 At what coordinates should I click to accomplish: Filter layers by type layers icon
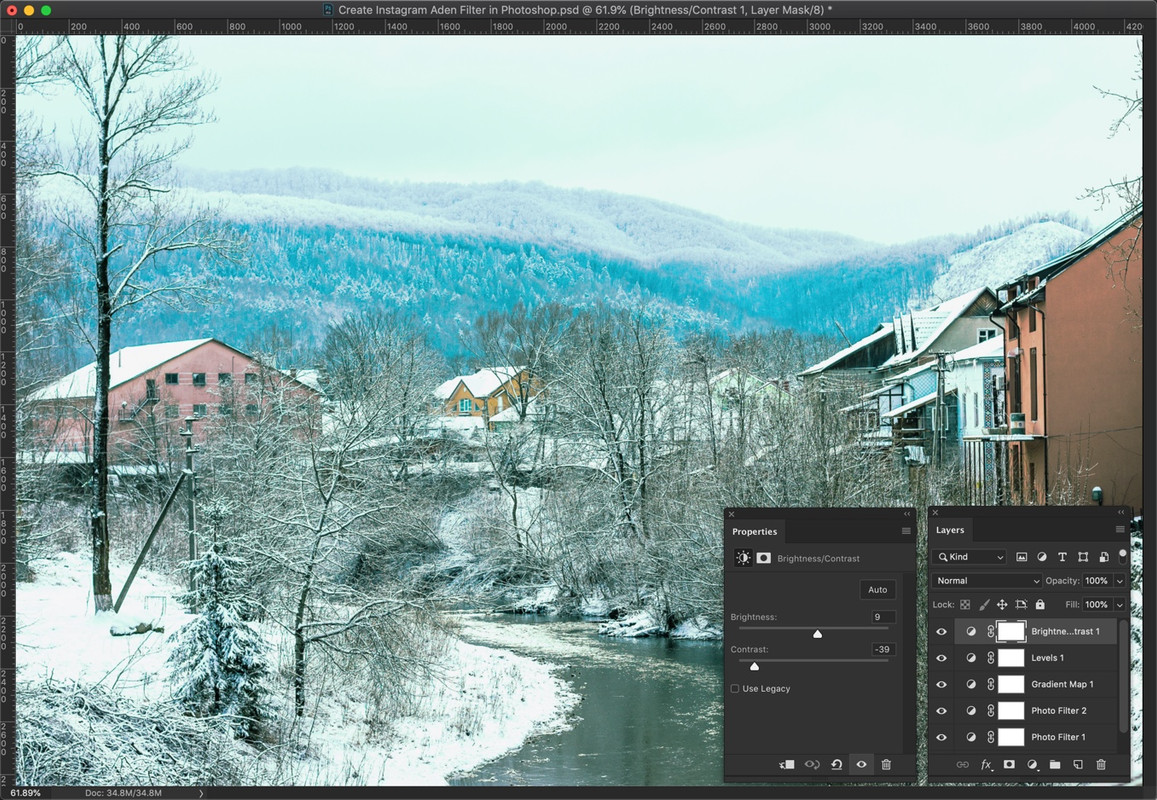click(x=1062, y=557)
